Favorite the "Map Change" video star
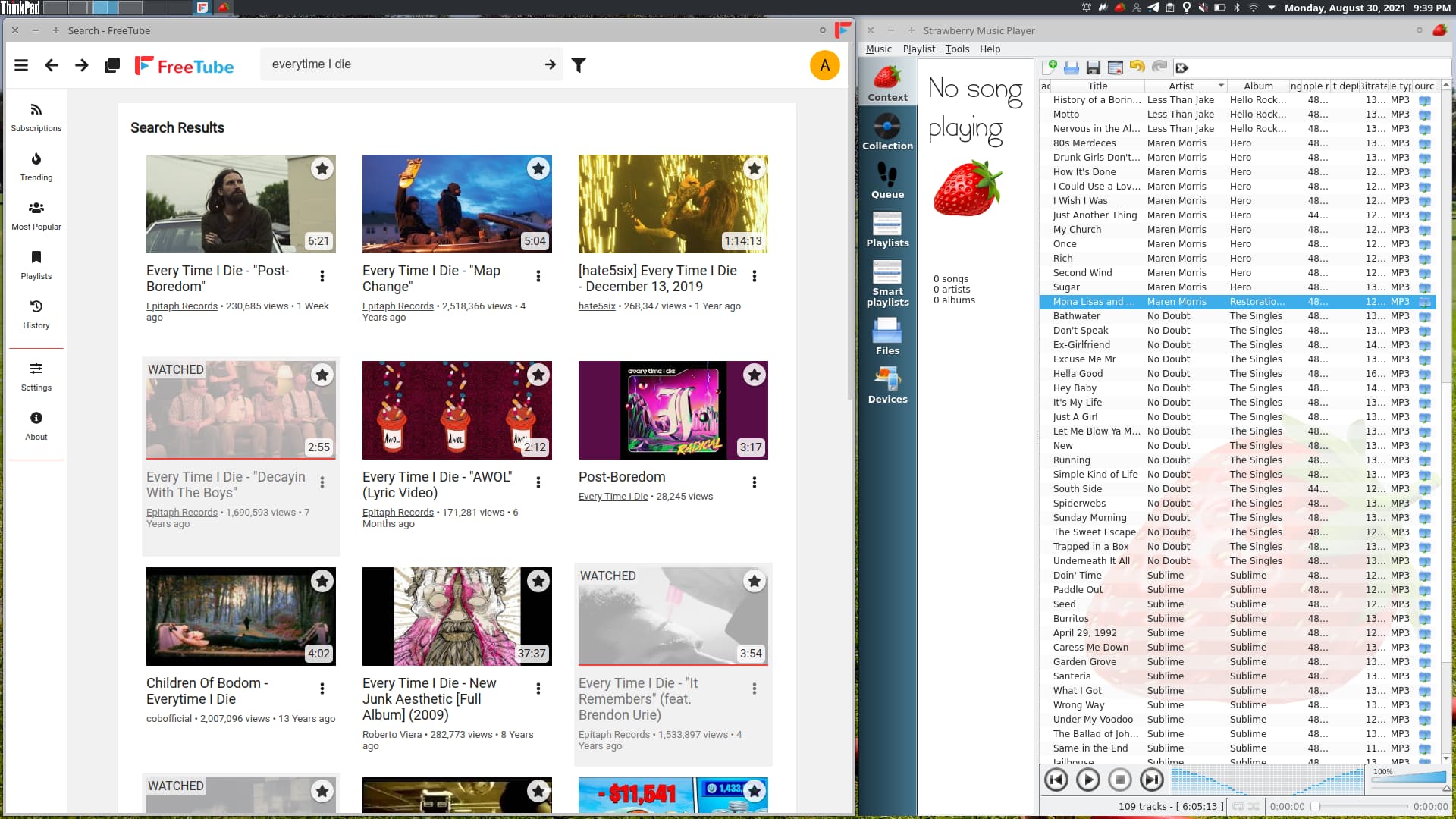The image size is (1456, 819). click(538, 168)
